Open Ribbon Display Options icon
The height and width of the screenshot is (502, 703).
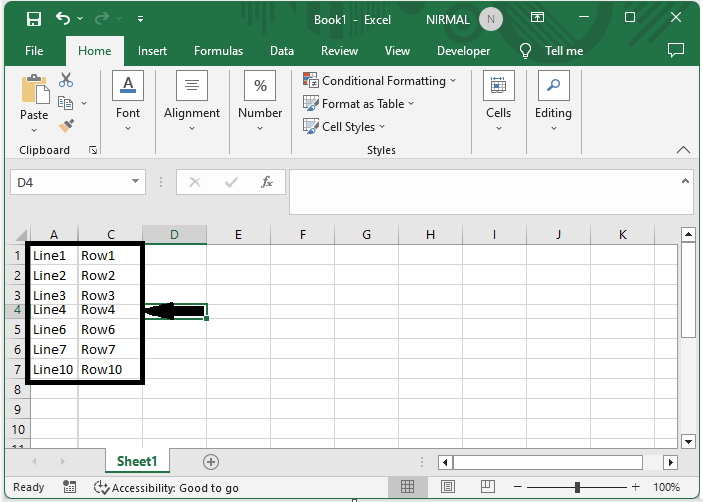pyautogui.click(x=537, y=18)
